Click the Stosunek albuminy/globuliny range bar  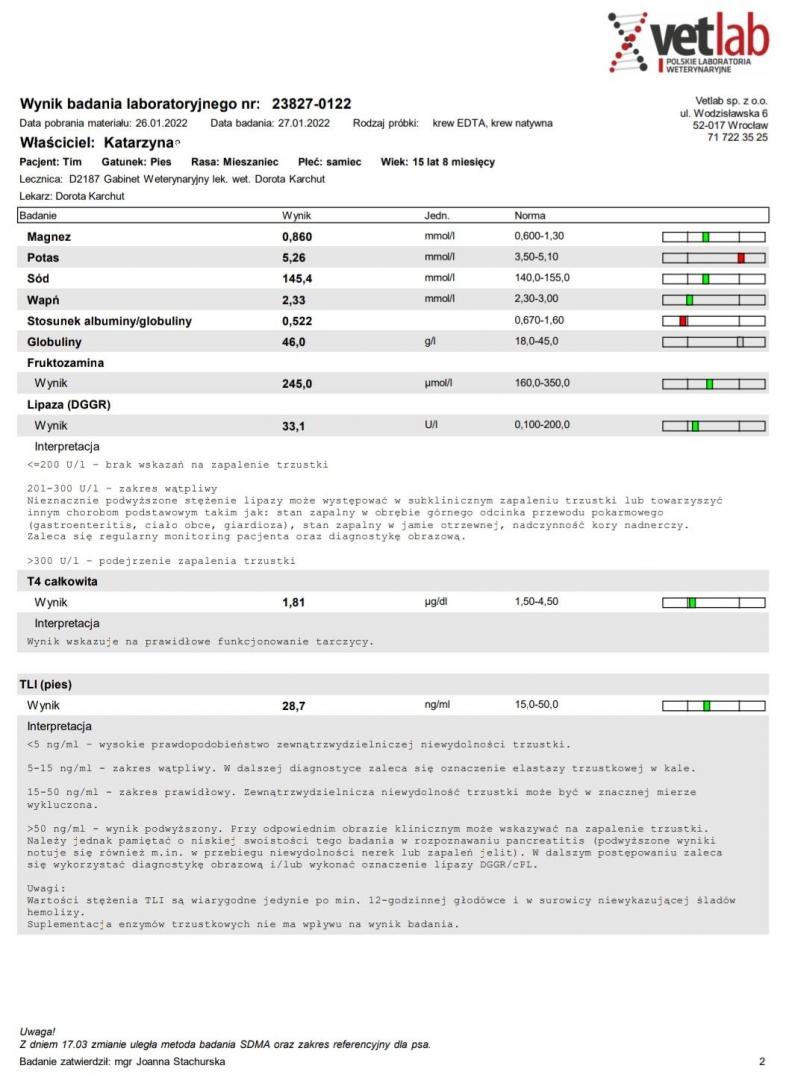(x=714, y=321)
